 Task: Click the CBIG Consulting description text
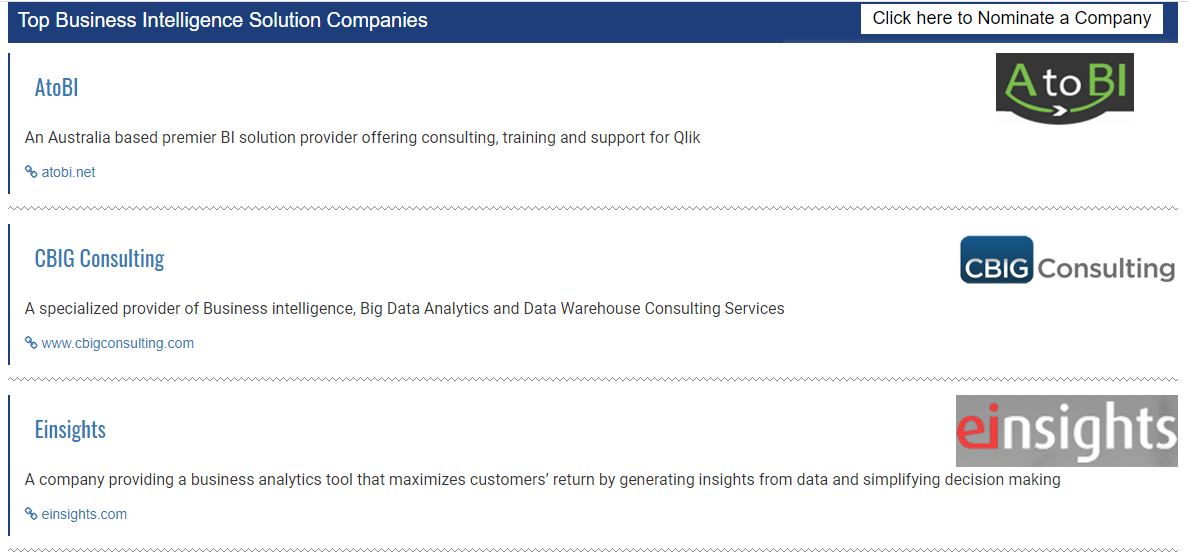point(404,309)
